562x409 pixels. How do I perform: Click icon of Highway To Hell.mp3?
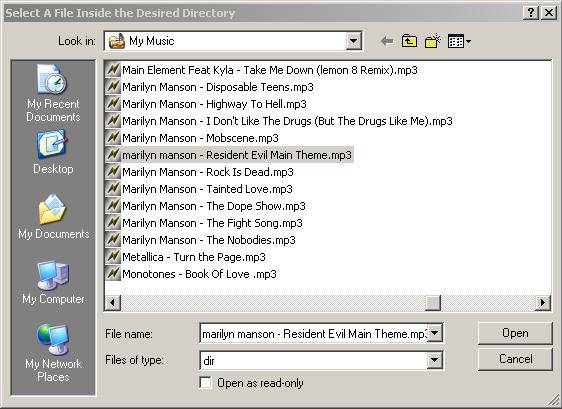coord(113,103)
